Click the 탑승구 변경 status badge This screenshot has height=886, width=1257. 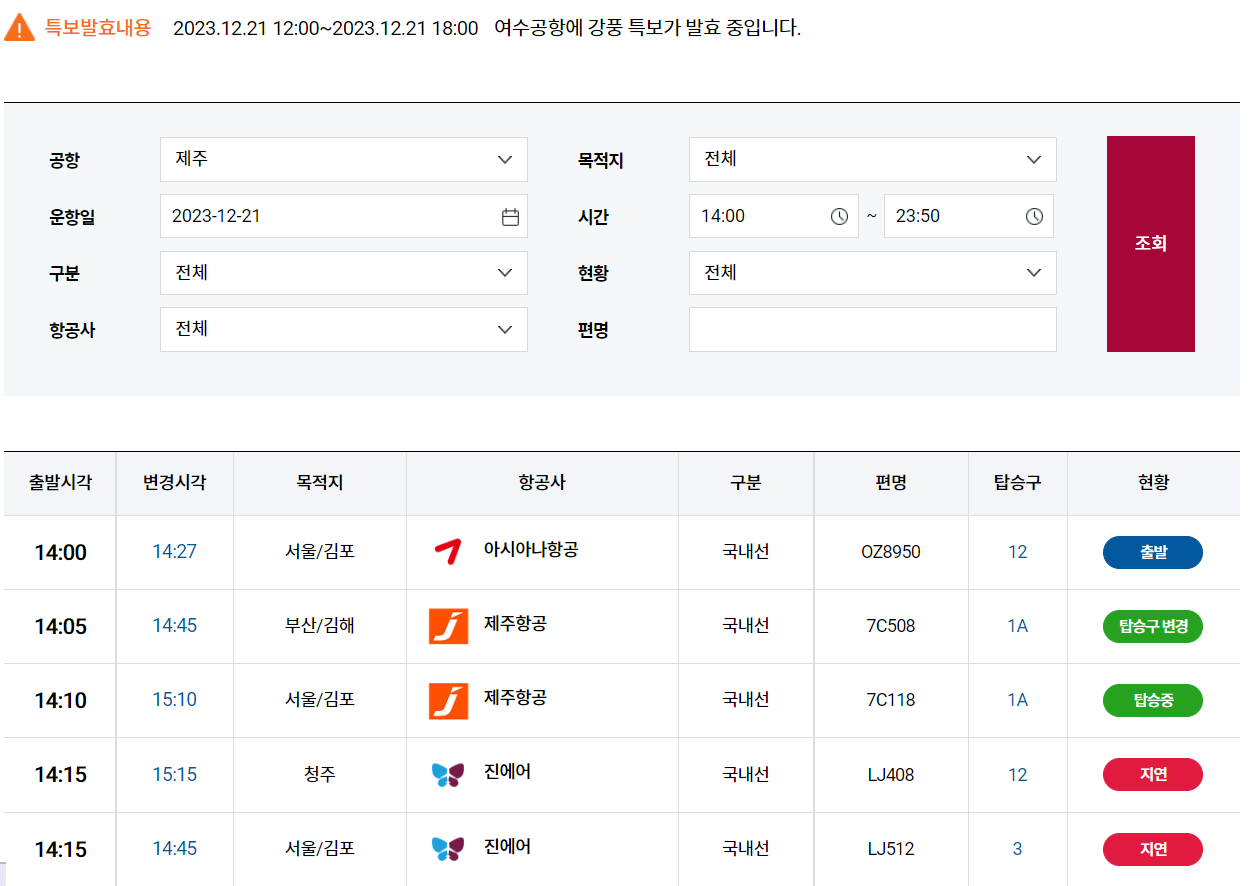pyautogui.click(x=1153, y=626)
